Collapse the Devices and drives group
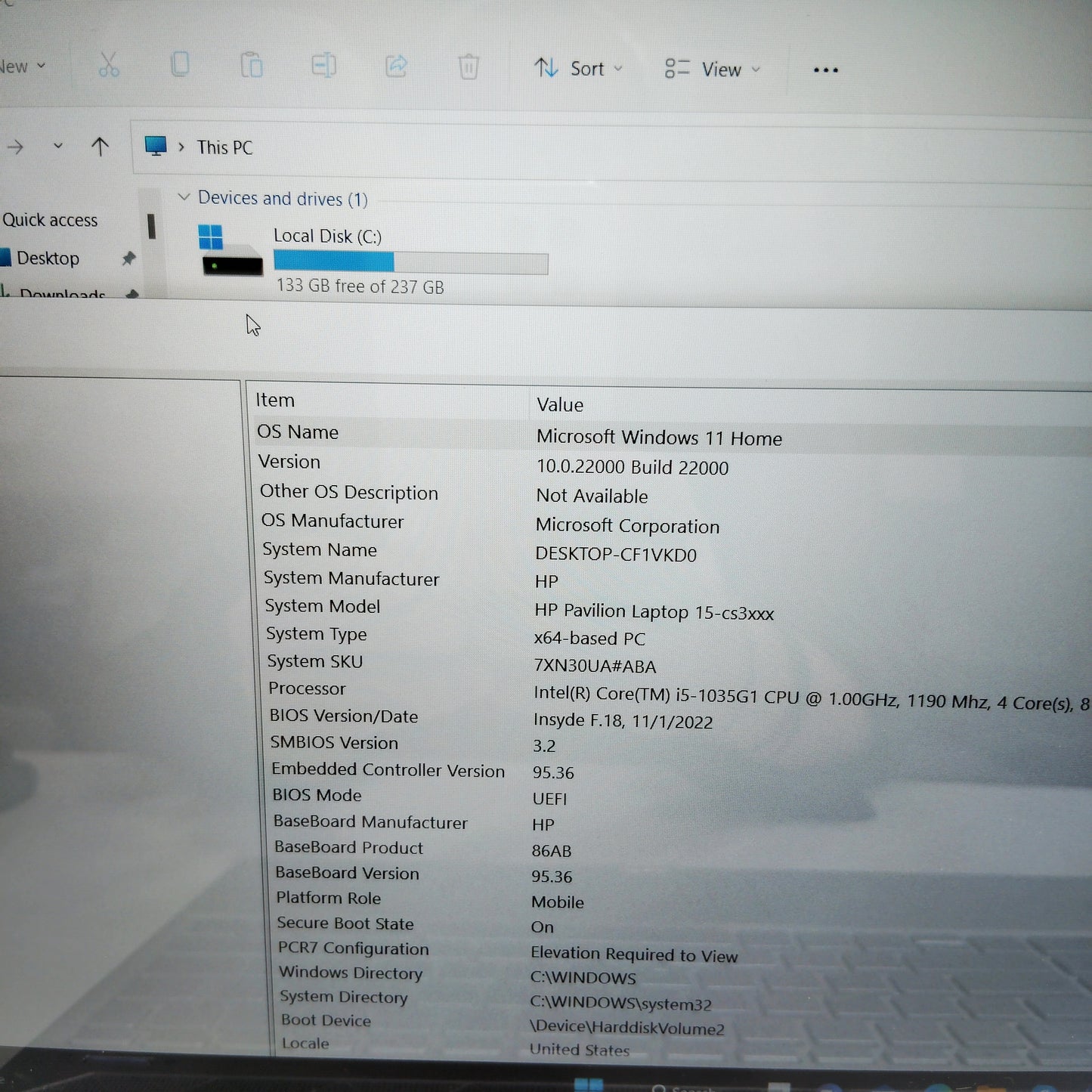 click(184, 197)
